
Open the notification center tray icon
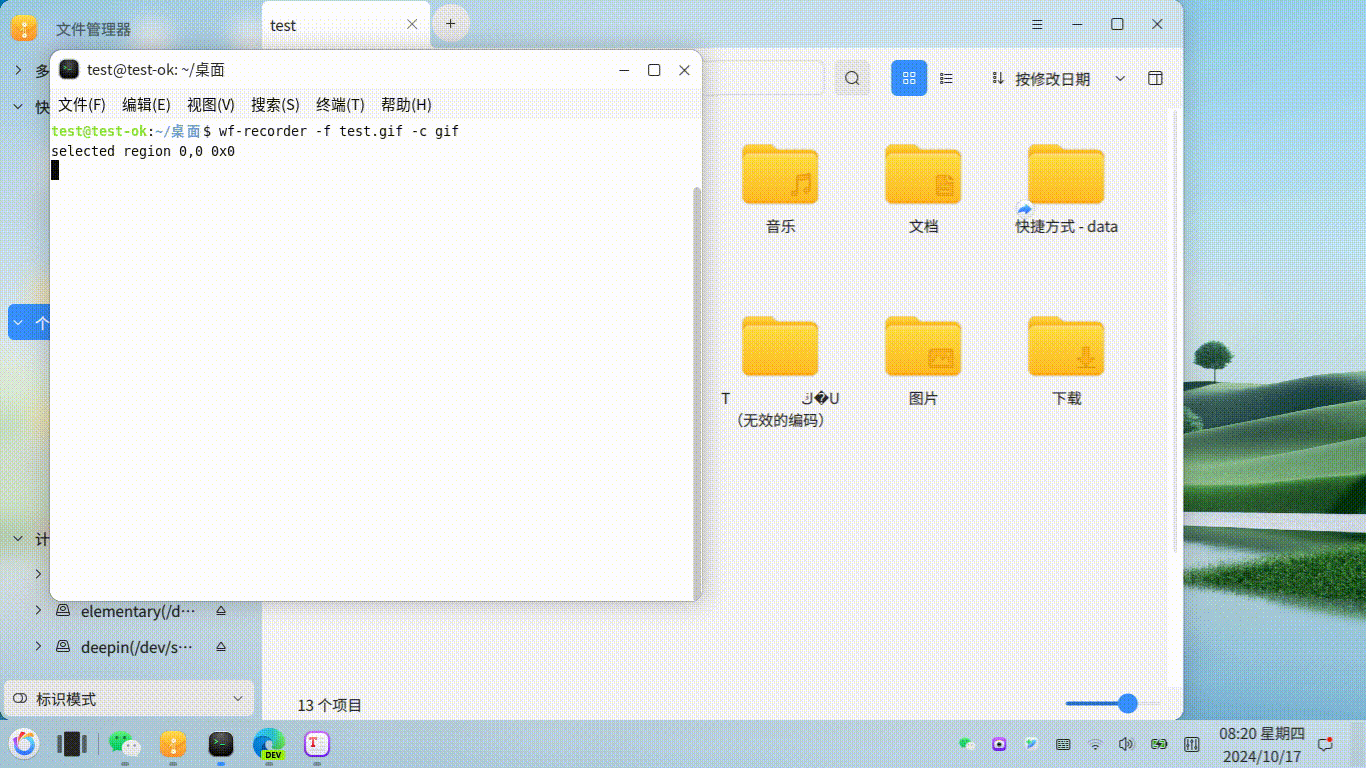[x=1326, y=744]
